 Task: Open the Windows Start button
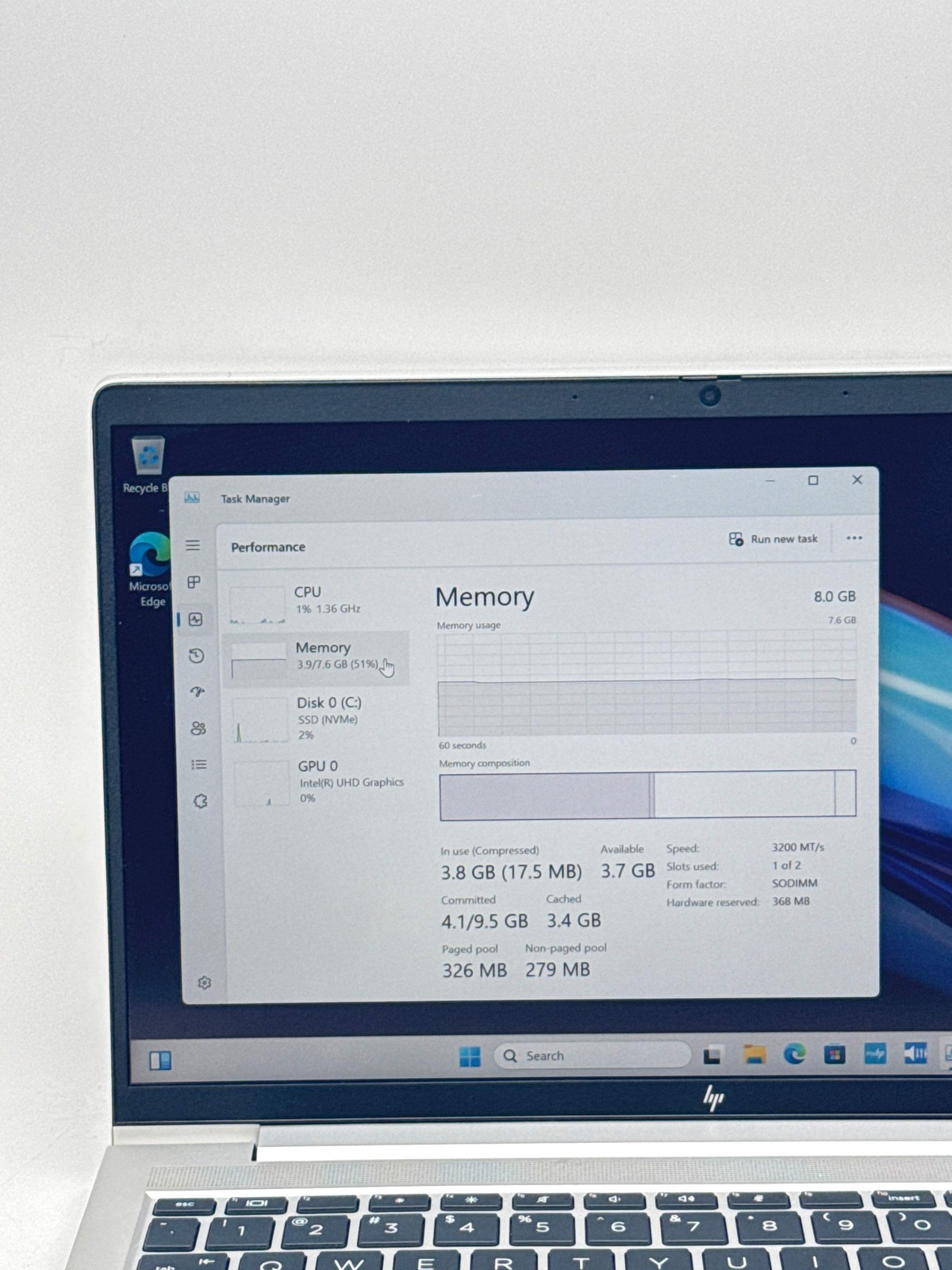click(x=470, y=1056)
